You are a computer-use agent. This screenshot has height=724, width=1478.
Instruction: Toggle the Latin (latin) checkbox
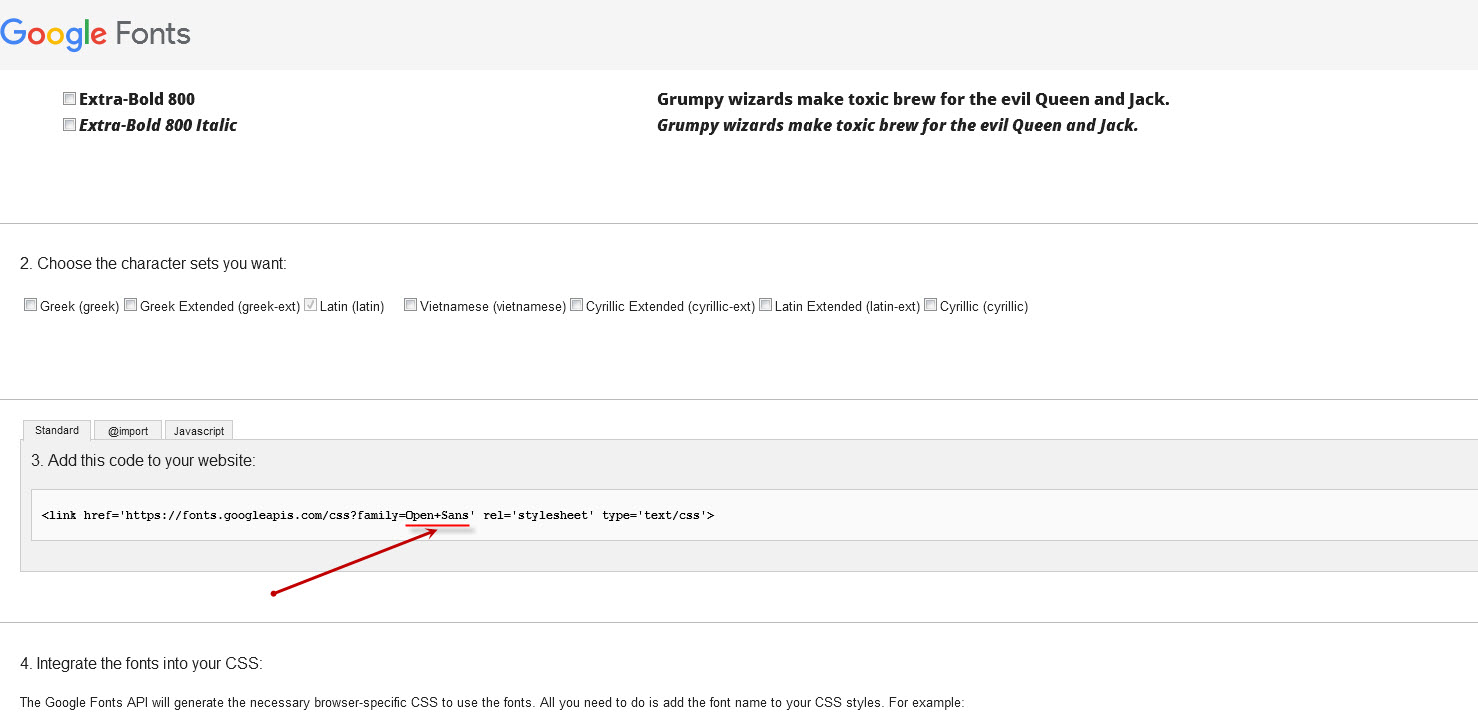(x=311, y=306)
